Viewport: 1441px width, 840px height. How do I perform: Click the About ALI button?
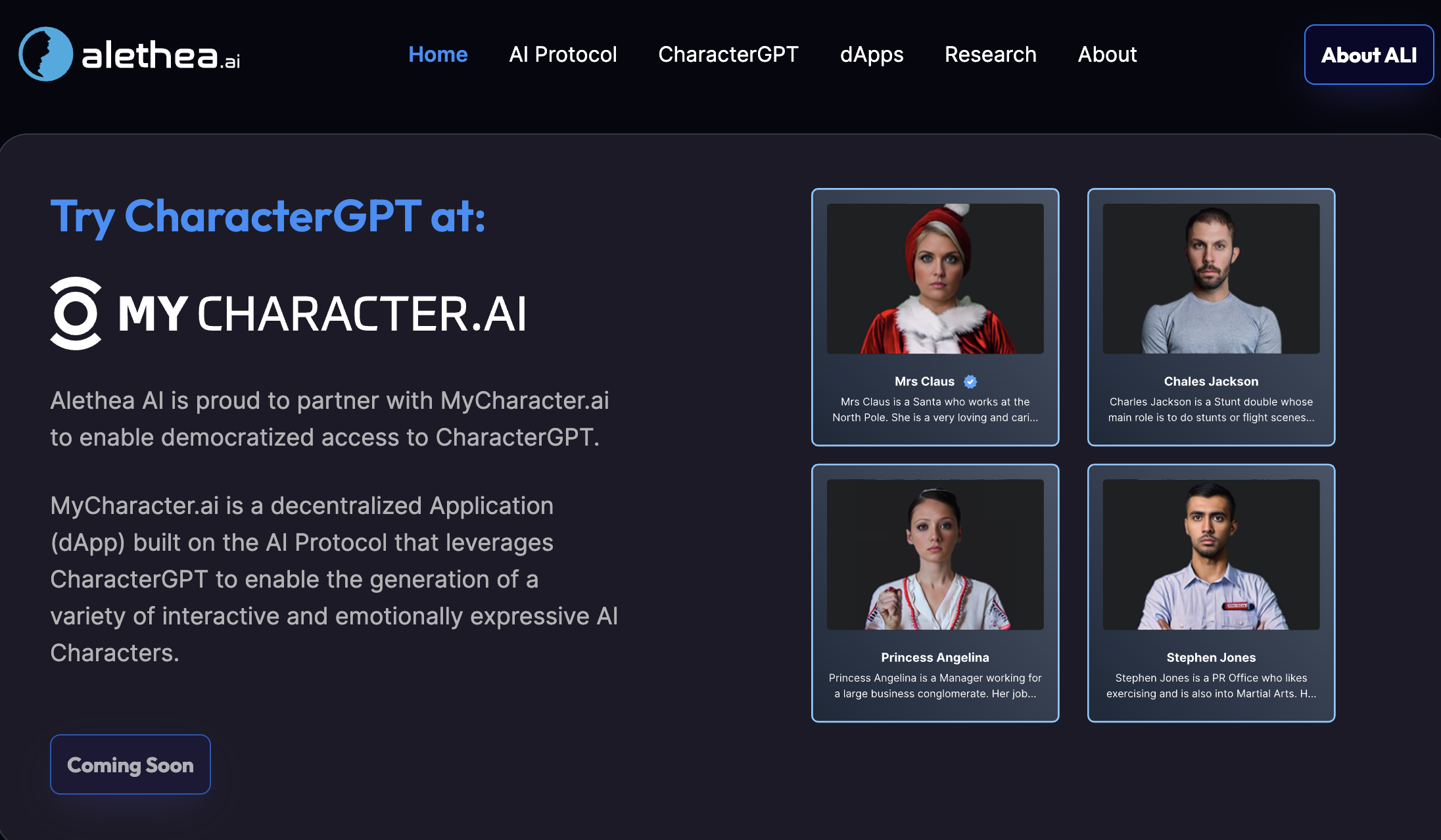pos(1369,54)
